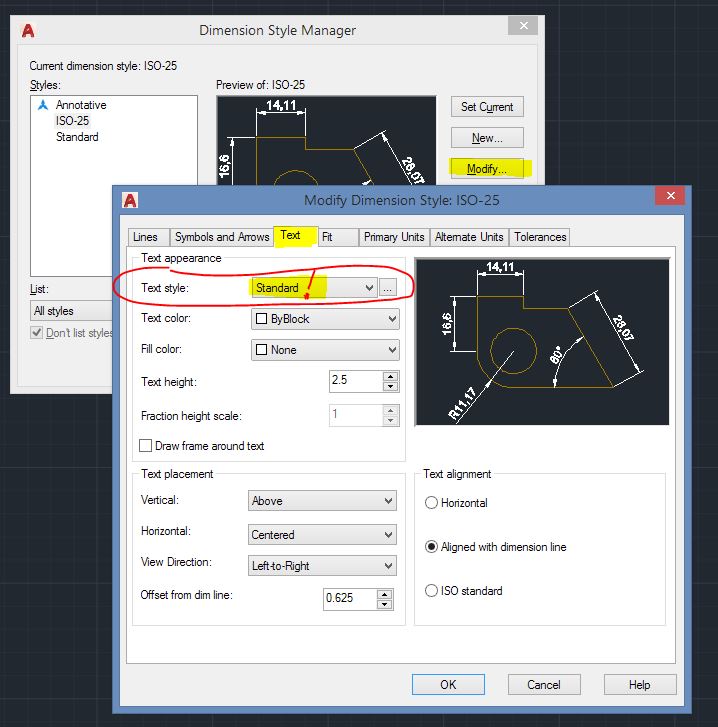Click the ByBlock text color swatch
Image resolution: width=718 pixels, height=727 pixels.
261,319
